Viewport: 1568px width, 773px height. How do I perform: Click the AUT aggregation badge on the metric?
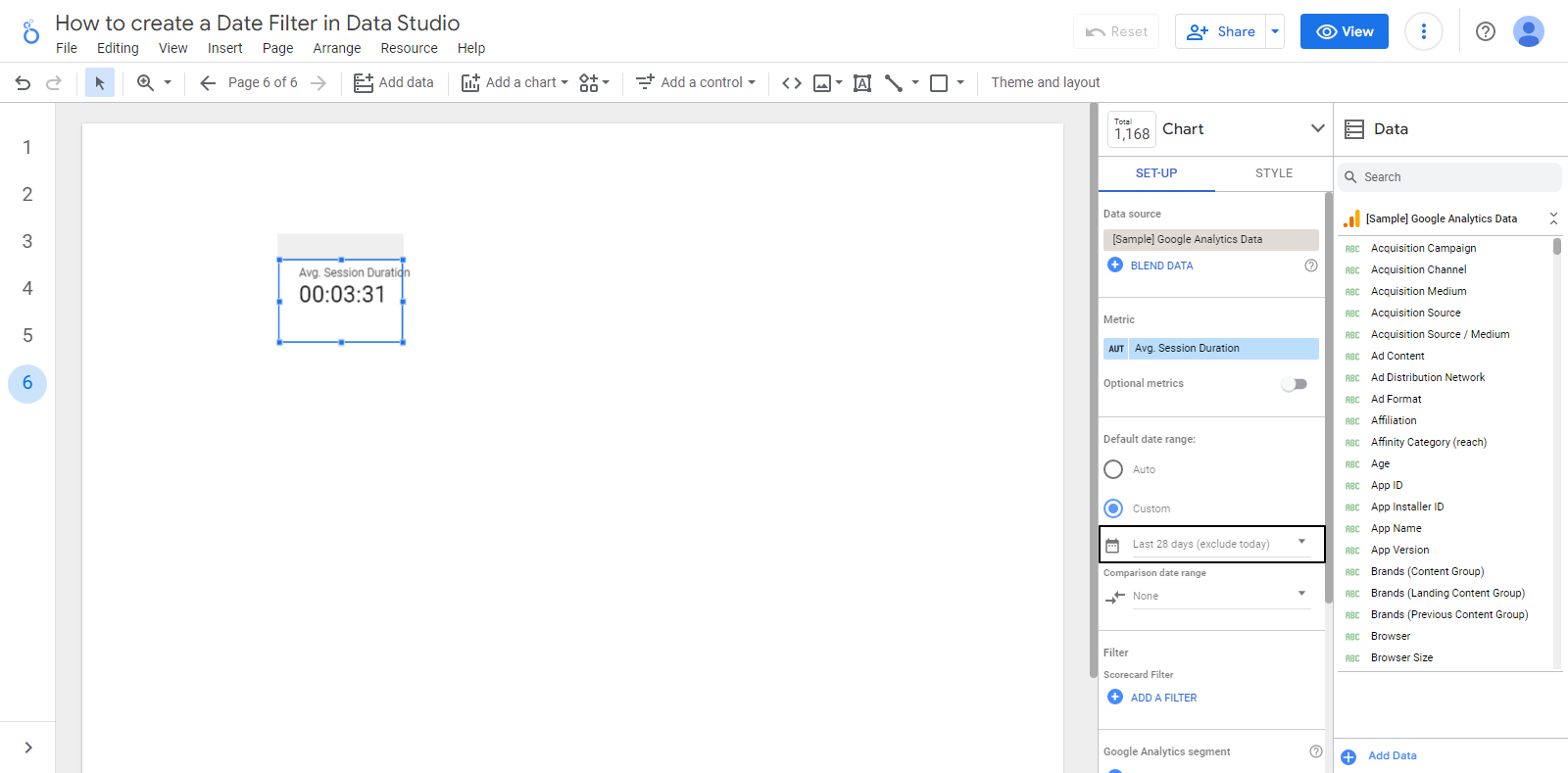coord(1116,349)
